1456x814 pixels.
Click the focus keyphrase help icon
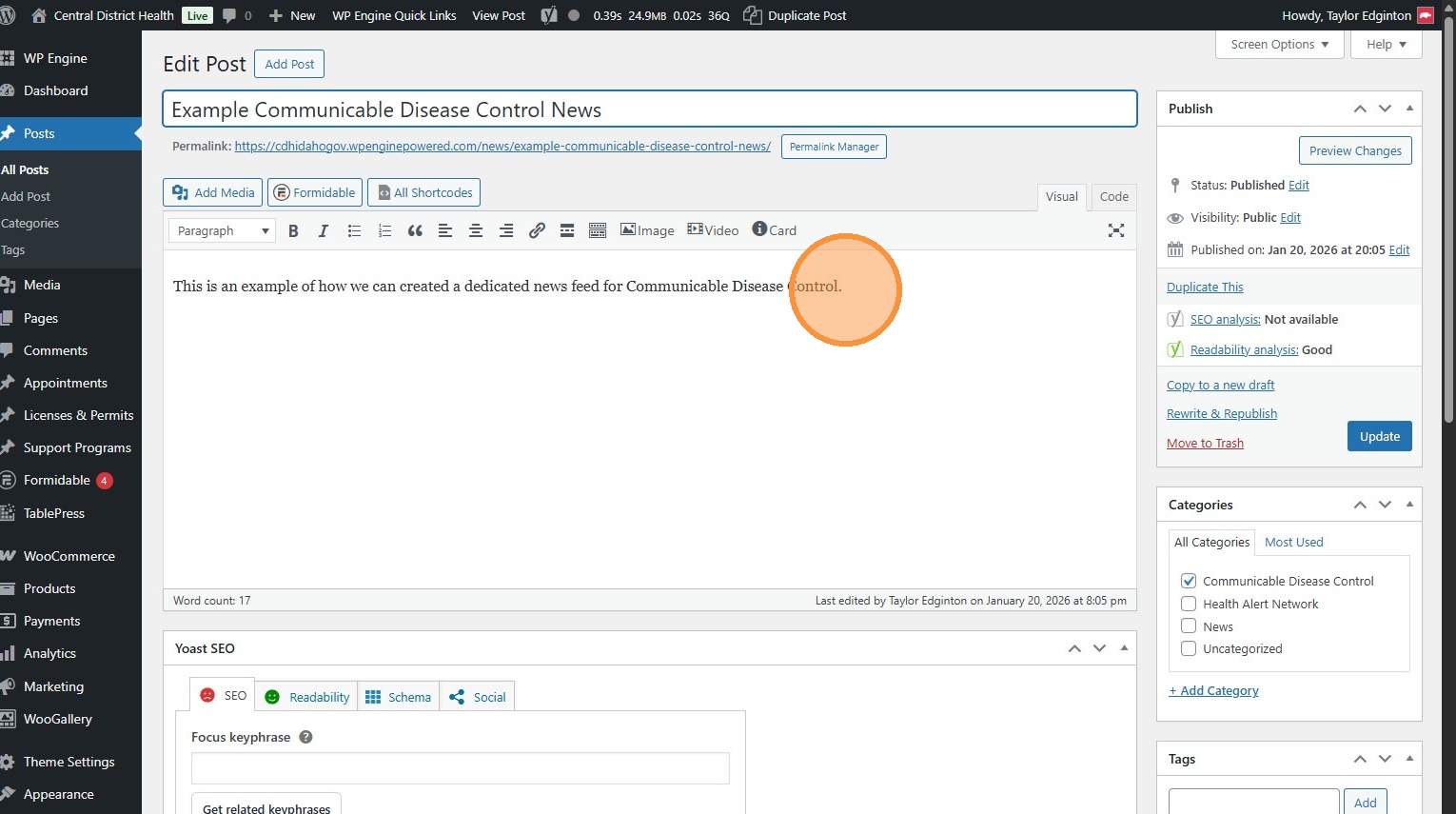305,737
